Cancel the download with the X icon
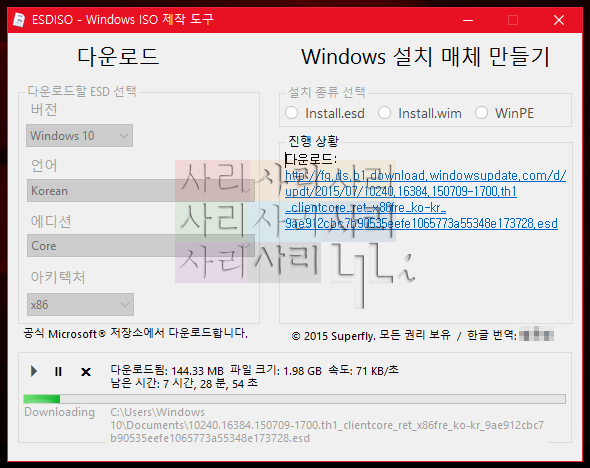The height and width of the screenshot is (468, 590). point(86,372)
